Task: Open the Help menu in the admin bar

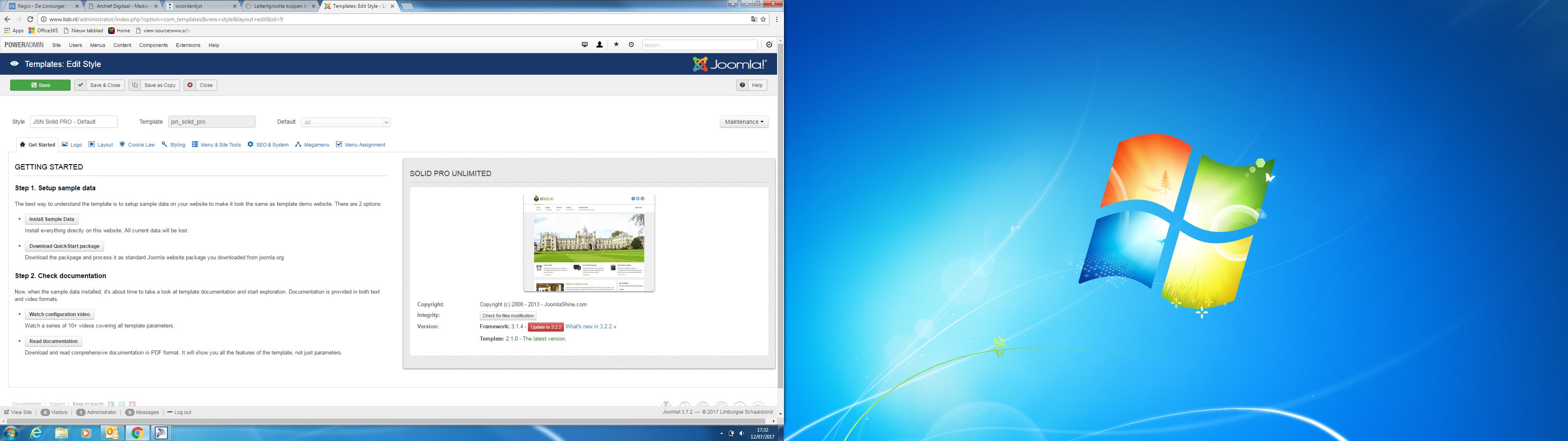Action: (214, 45)
